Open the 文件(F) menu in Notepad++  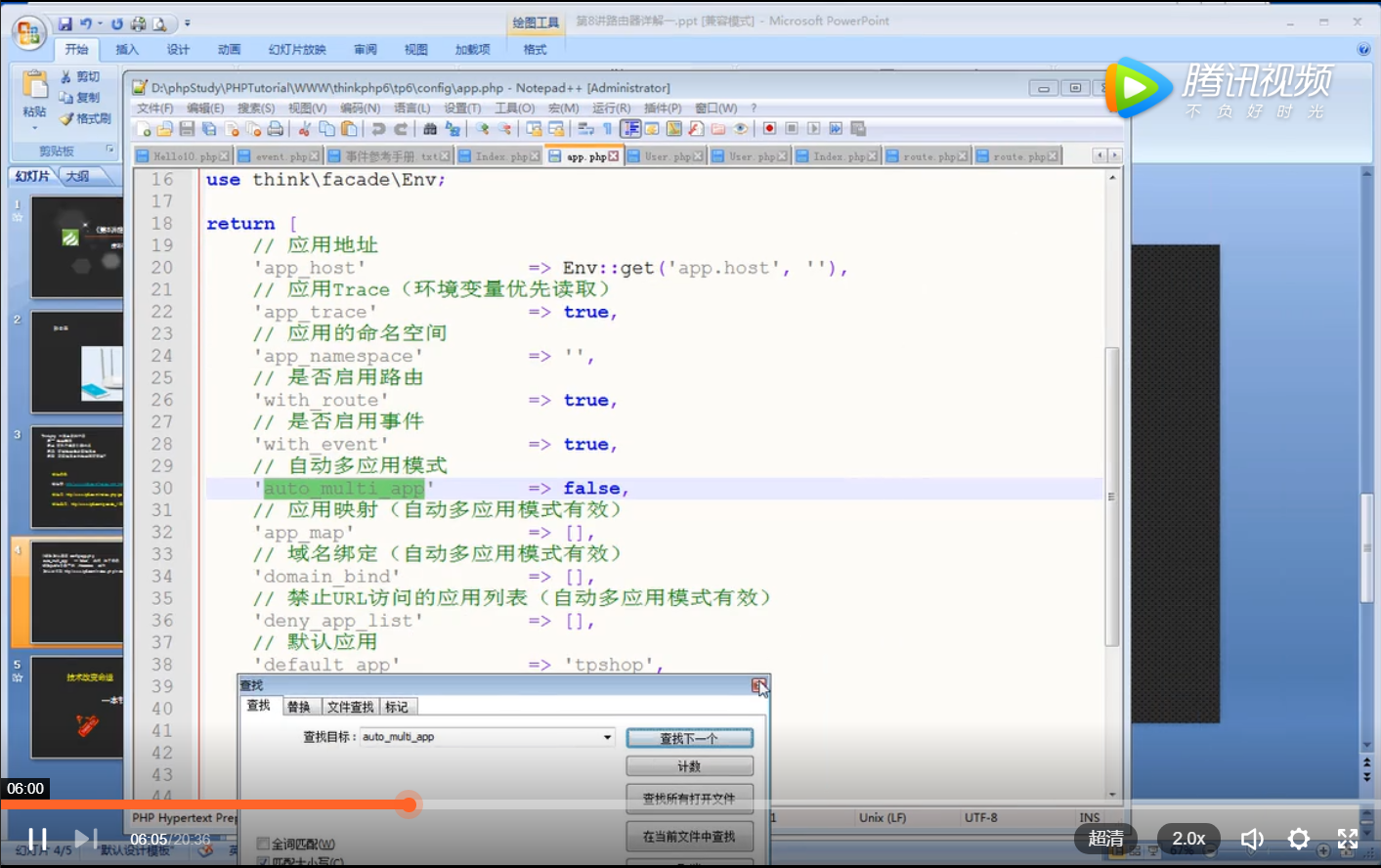click(154, 108)
